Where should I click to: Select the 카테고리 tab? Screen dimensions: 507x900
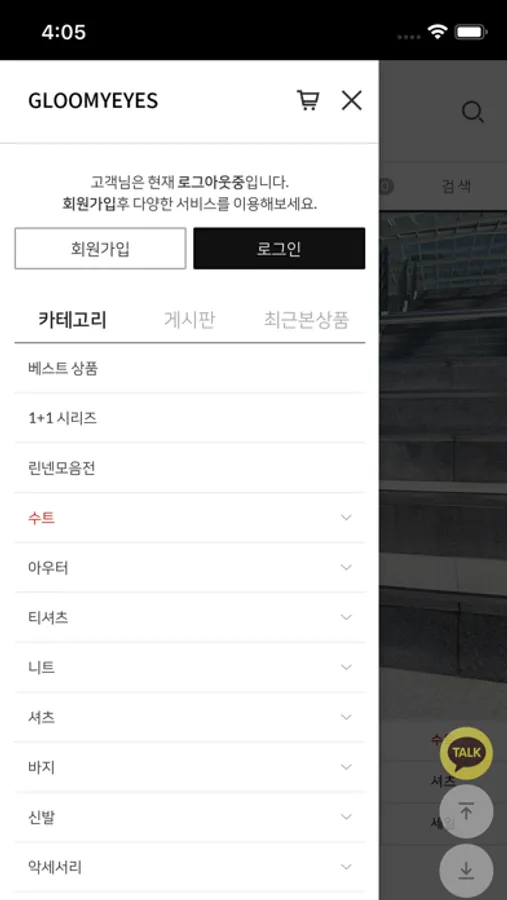pyautogui.click(x=72, y=319)
